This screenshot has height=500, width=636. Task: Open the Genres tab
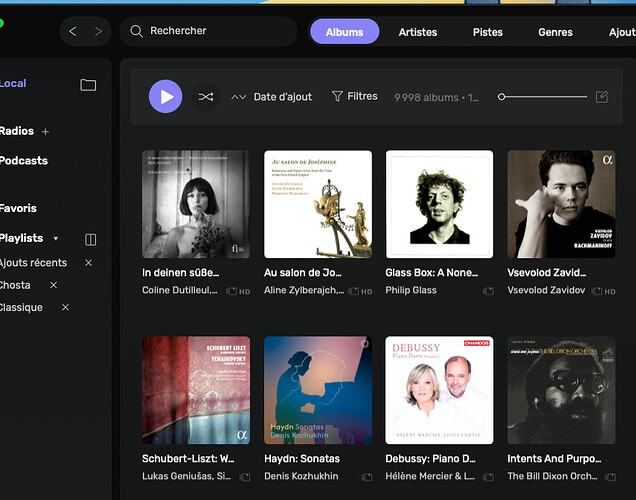(x=555, y=32)
